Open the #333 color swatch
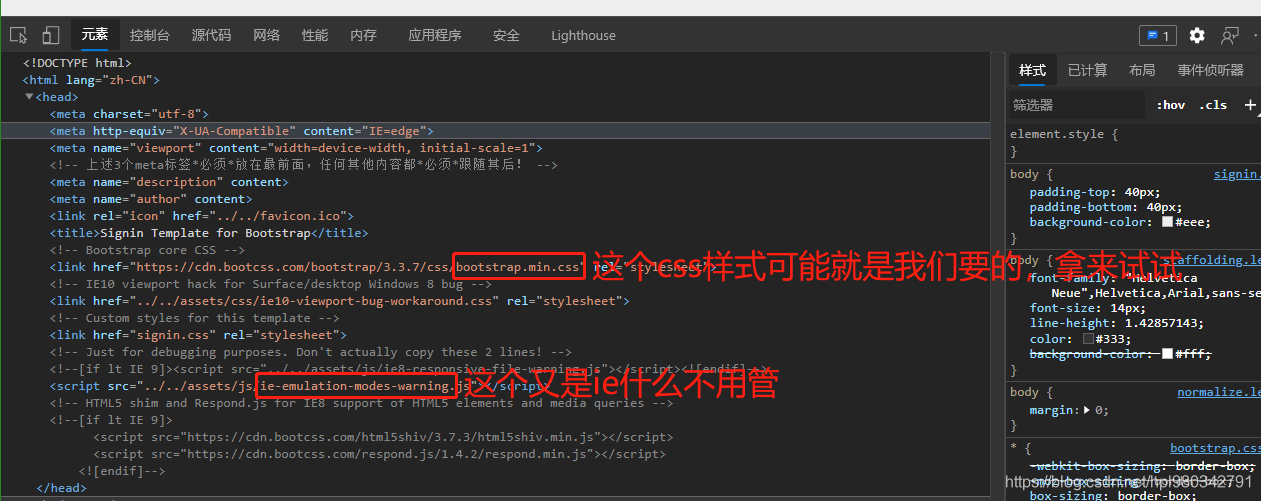The width and height of the screenshot is (1261, 501). [x=1089, y=339]
